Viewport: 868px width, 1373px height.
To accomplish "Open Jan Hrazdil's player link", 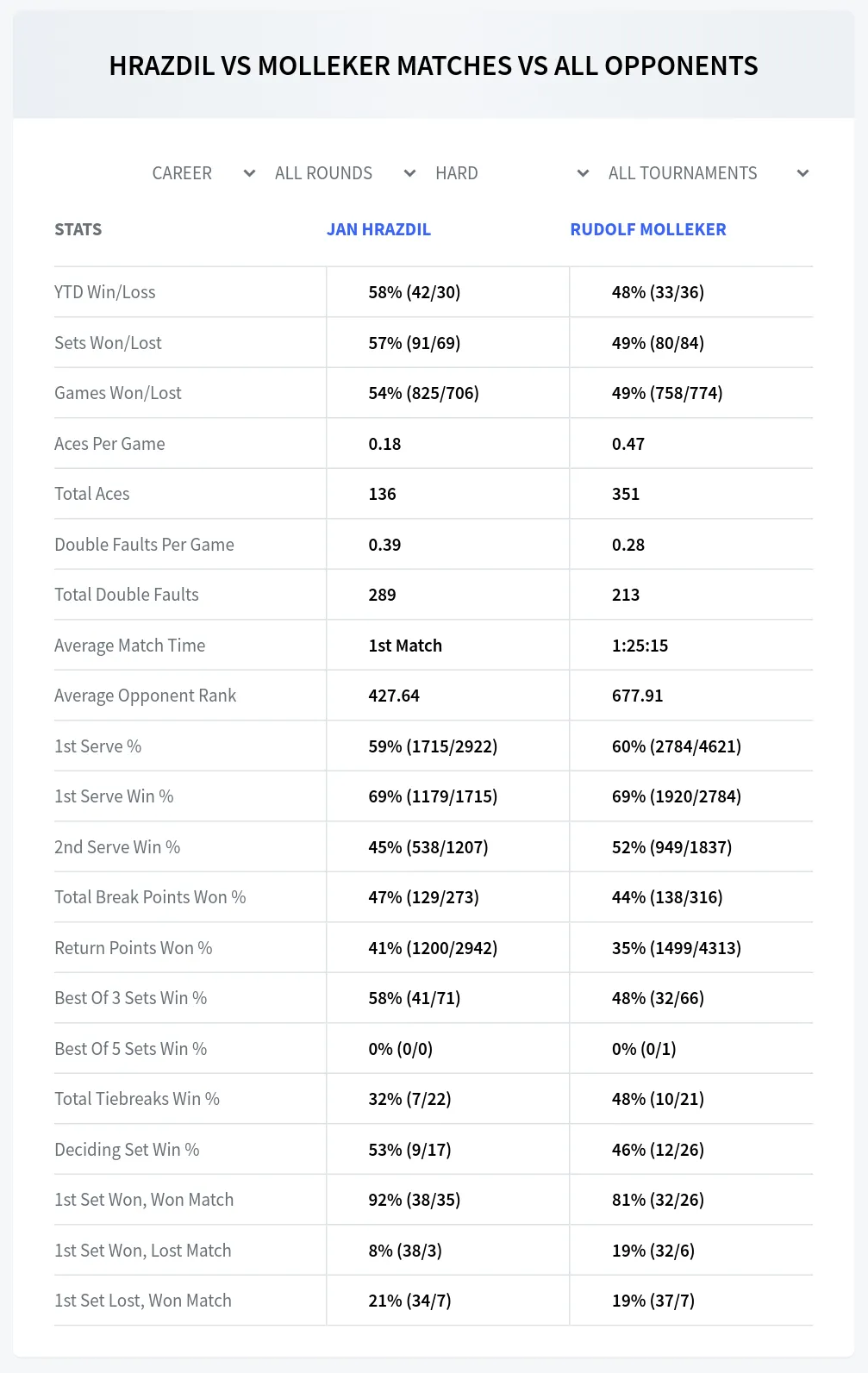I will click(378, 229).
